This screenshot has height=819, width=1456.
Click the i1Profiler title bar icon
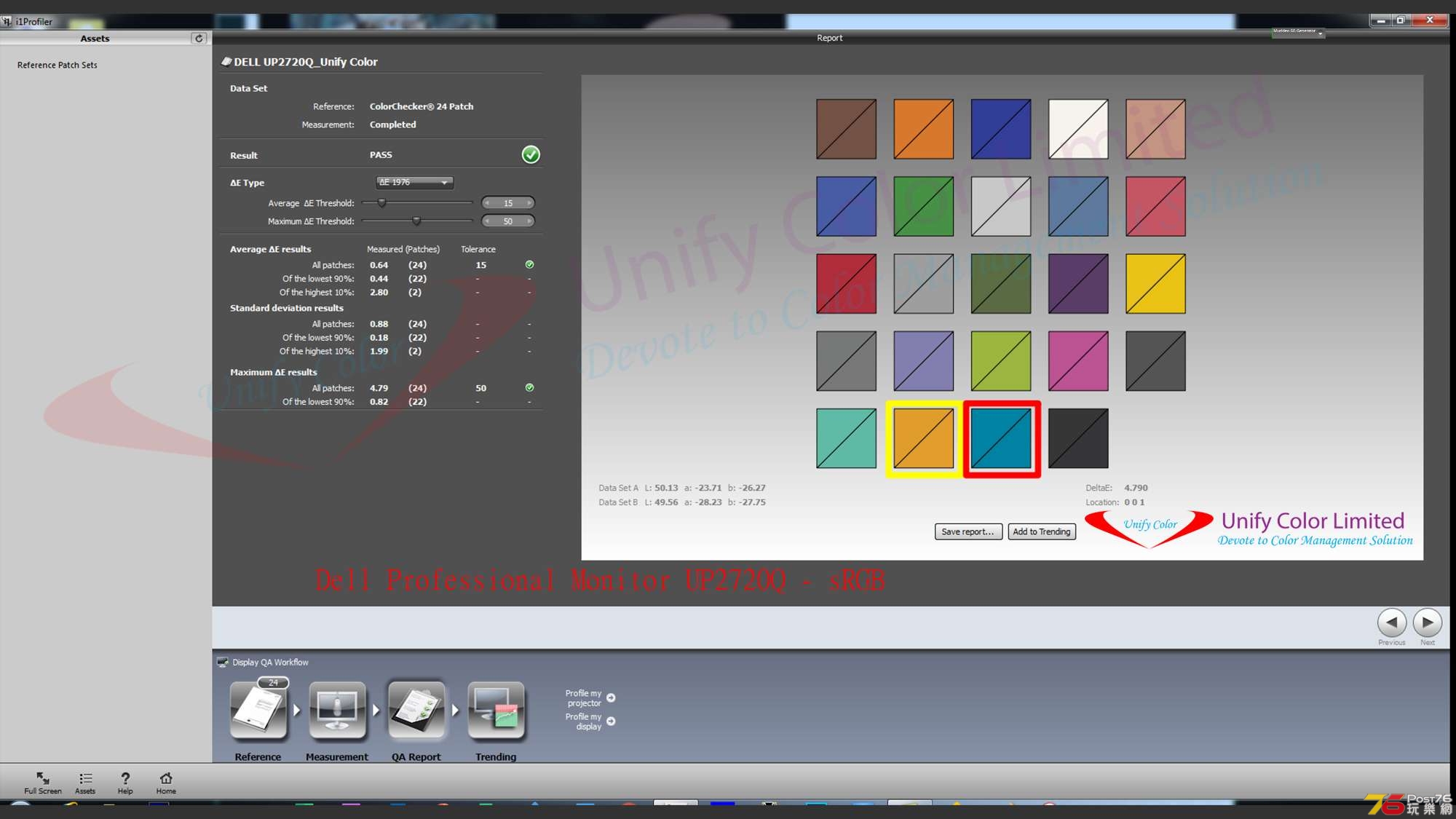click(x=7, y=21)
